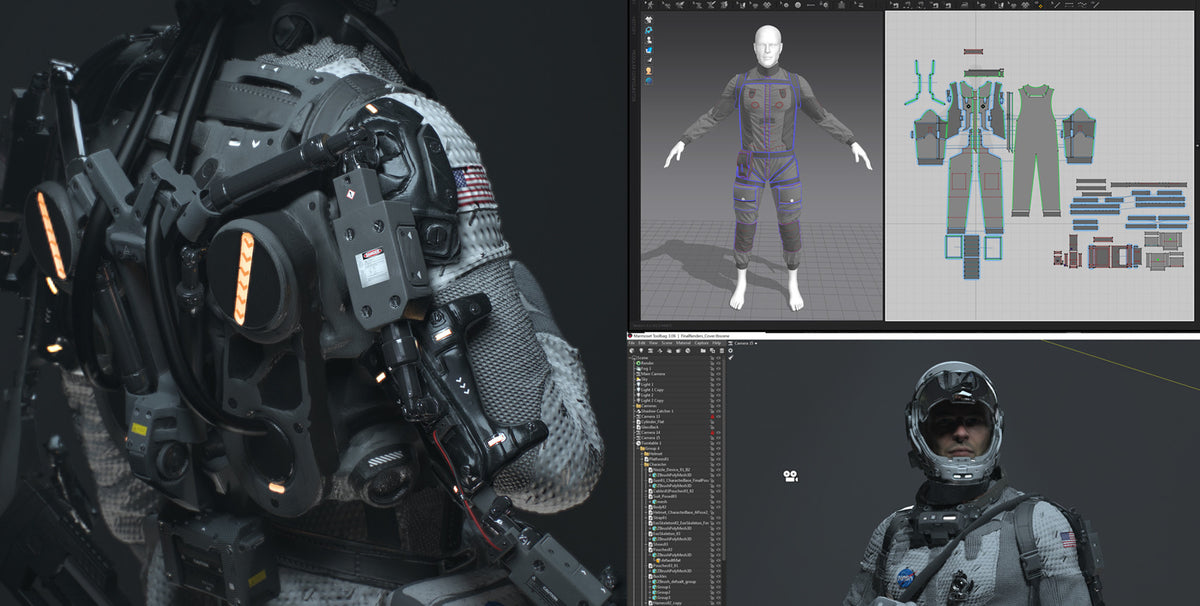Screen dimensions: 1200x606
Task: Click the light bulb icon in Marmoset scene toolbar
Action: point(641,351)
